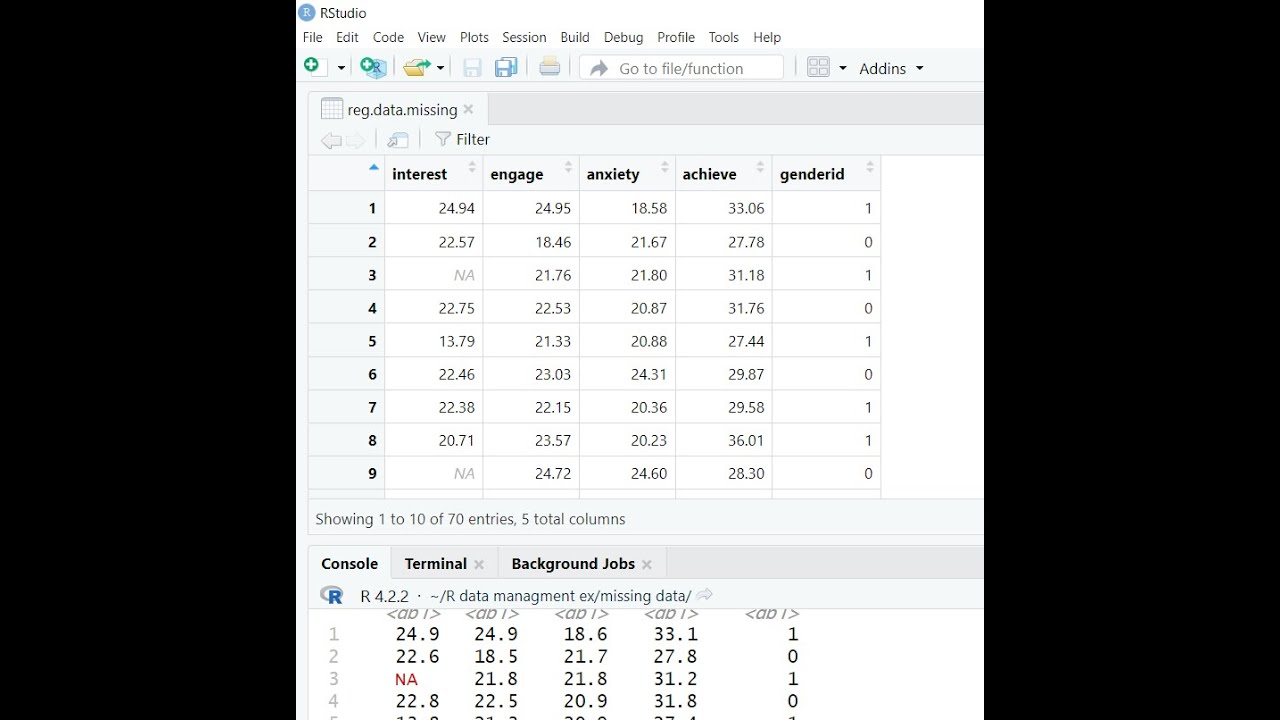Open the Debug menu
This screenshot has width=1280, height=720.
click(623, 37)
